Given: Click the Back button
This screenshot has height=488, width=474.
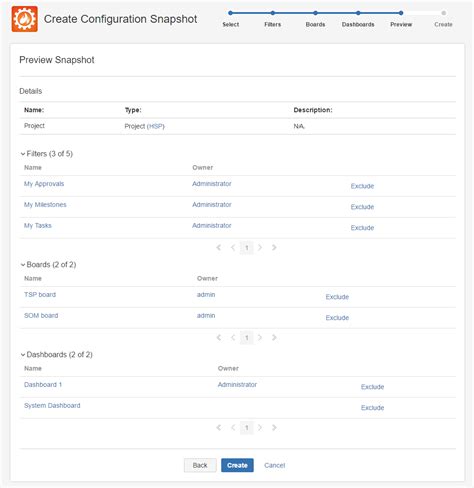Looking at the screenshot, I should pos(200,465).
